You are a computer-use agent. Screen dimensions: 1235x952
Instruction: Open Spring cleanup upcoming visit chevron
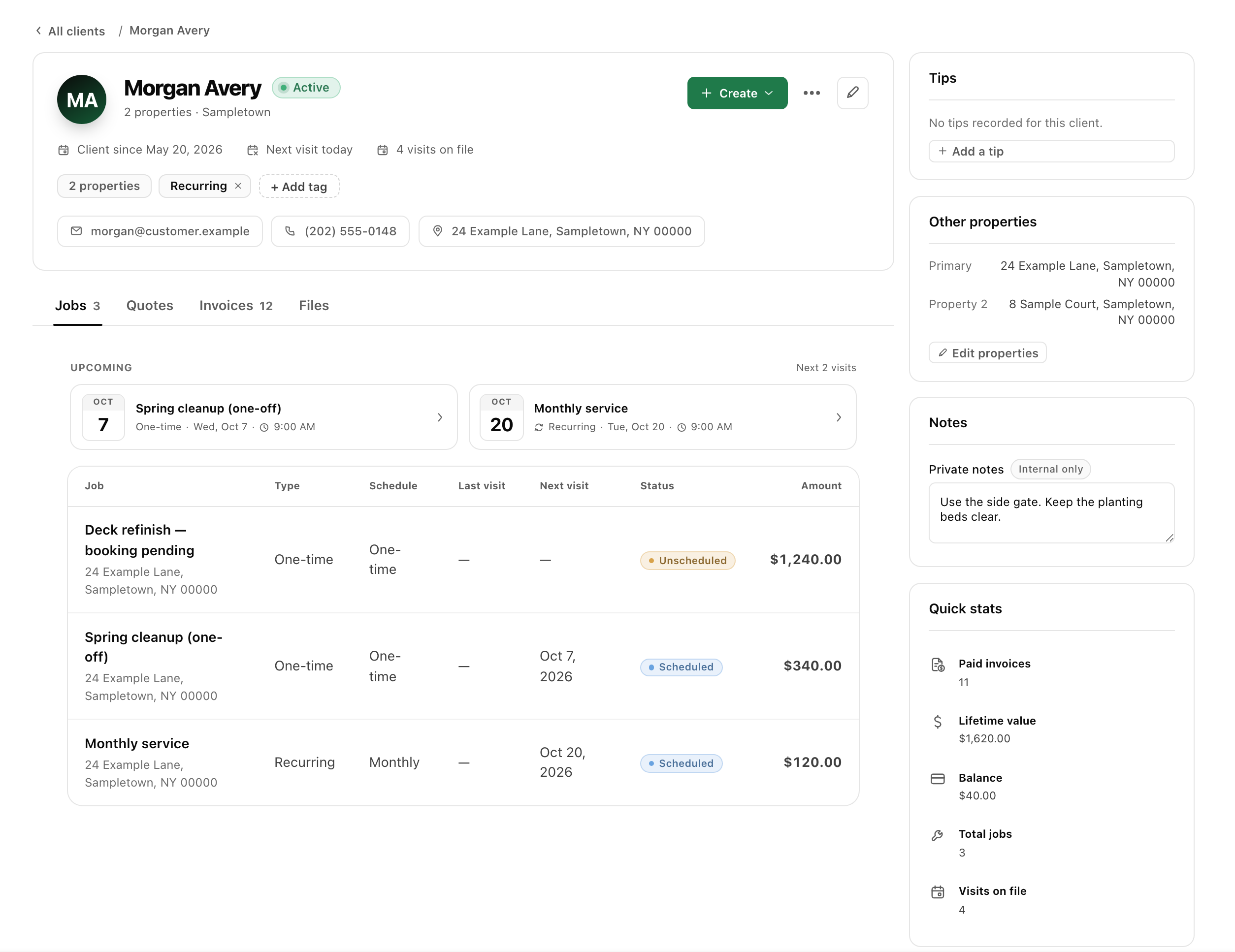click(440, 417)
